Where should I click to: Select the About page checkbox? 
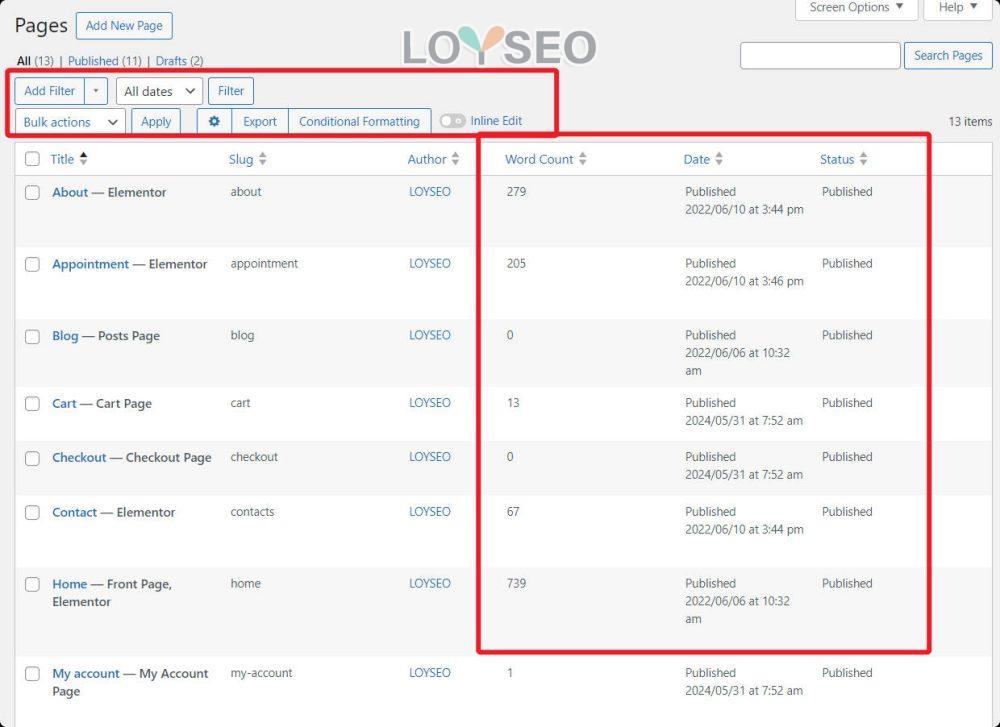(x=32, y=192)
